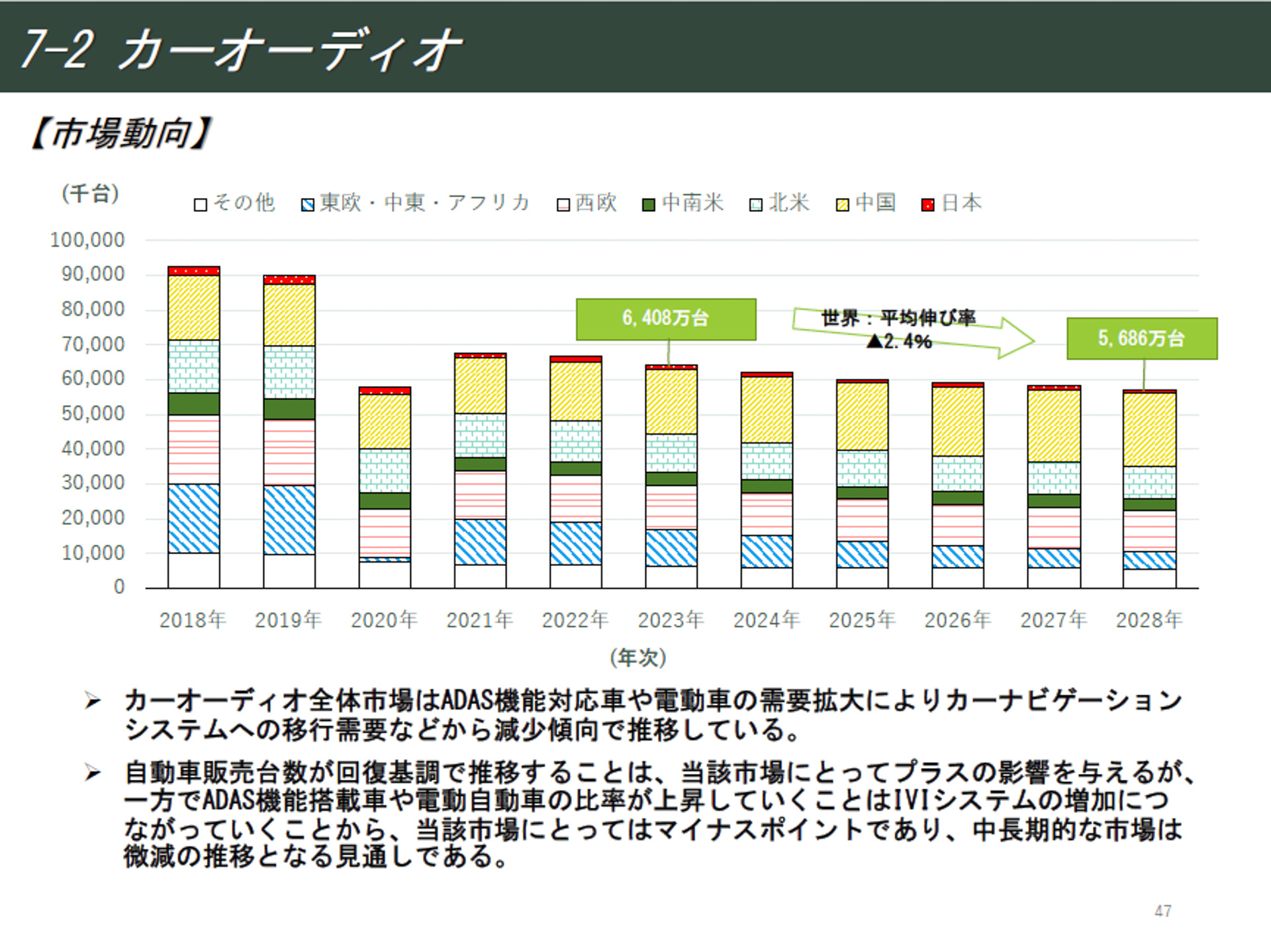Click the 東欧・中東・アフリカ legend icon
The width and height of the screenshot is (1271, 952).
308,204
